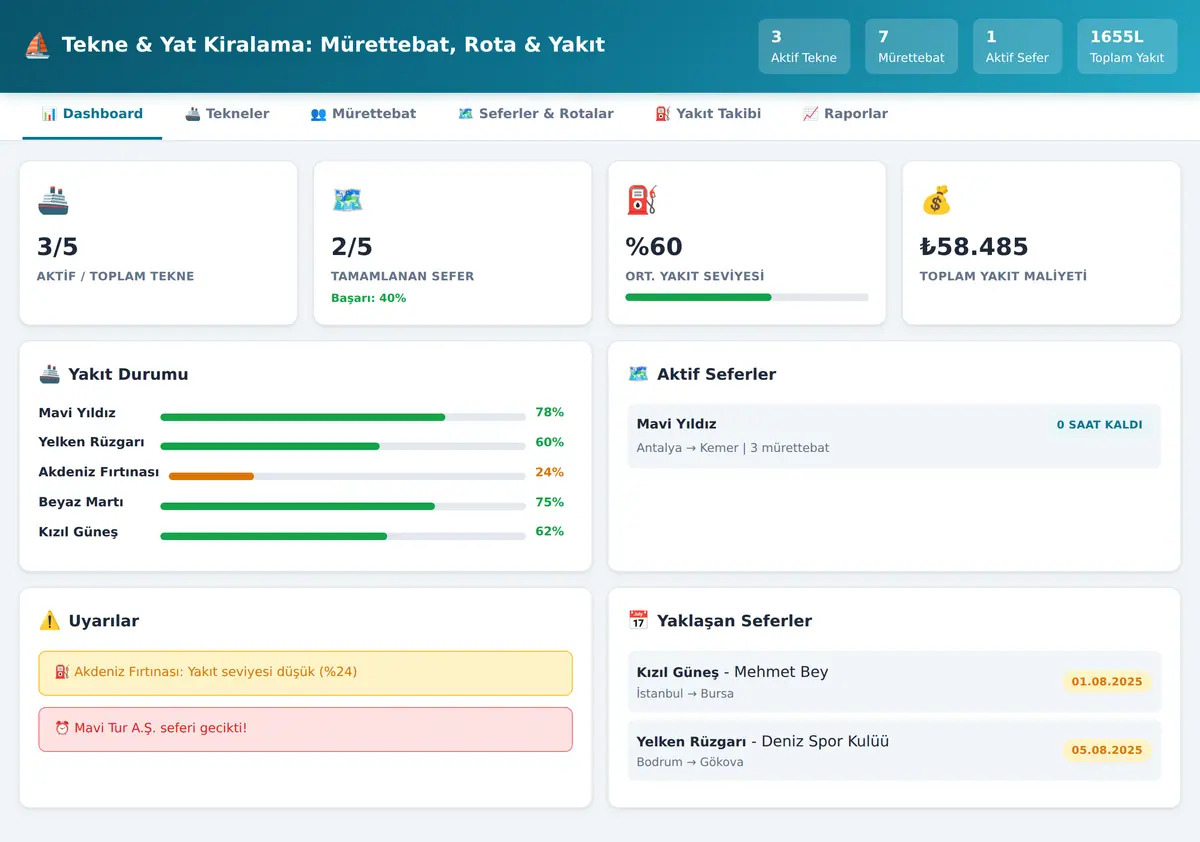1200x842 pixels.
Task: Click the warning triangle icon beside Uyarılar
Action: tap(49, 620)
